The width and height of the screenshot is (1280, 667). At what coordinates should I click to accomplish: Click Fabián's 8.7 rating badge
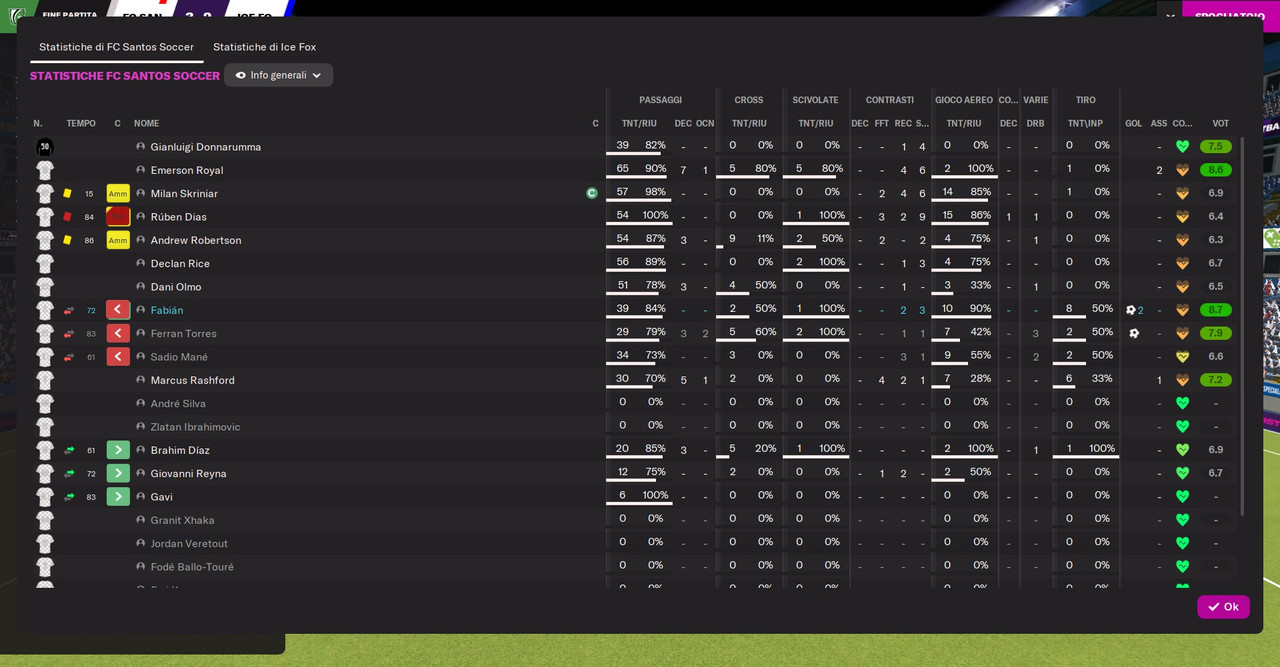click(1216, 310)
